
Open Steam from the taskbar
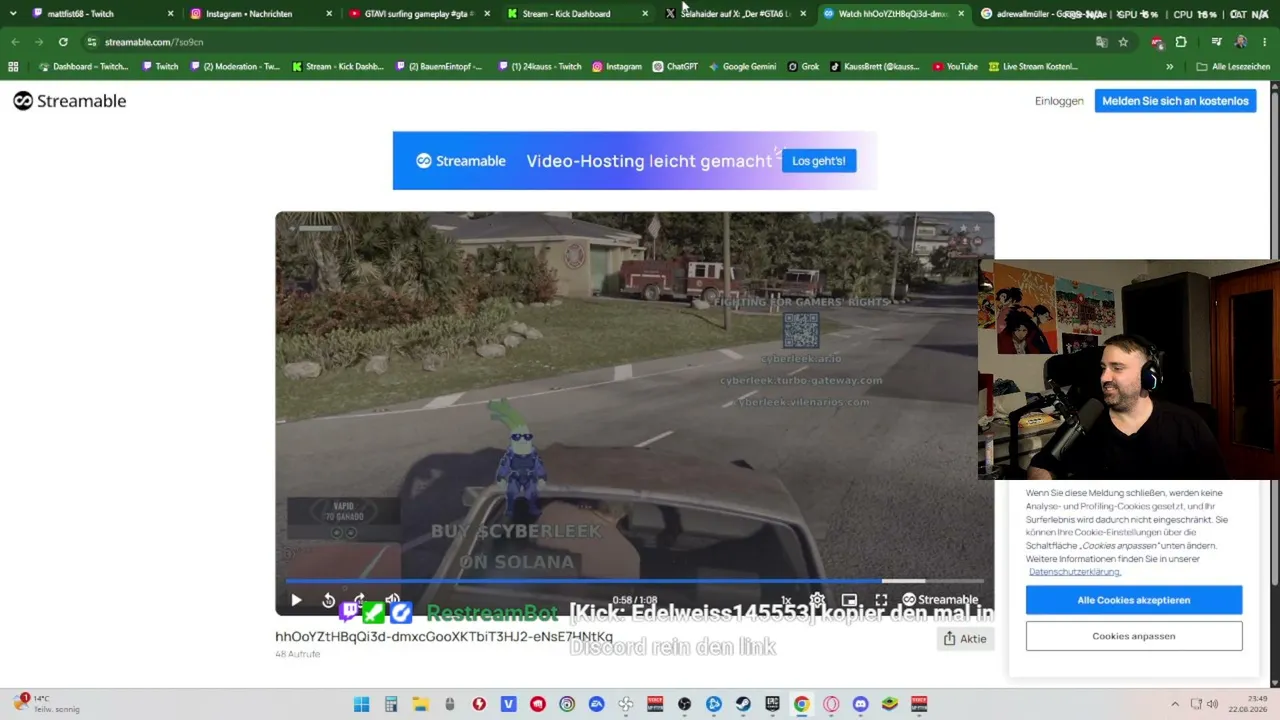743,704
